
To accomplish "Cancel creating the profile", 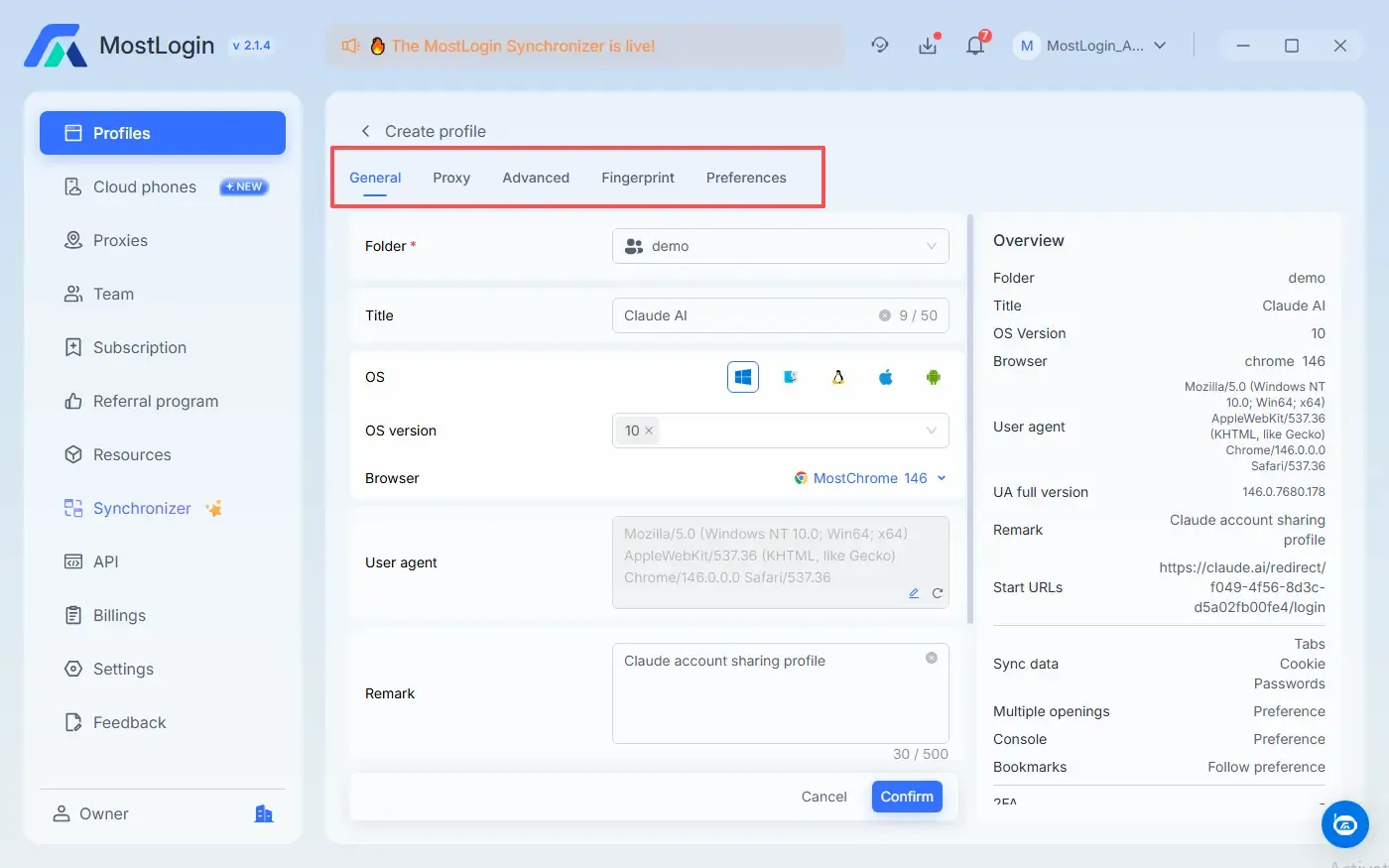I will pyautogui.click(x=824, y=797).
